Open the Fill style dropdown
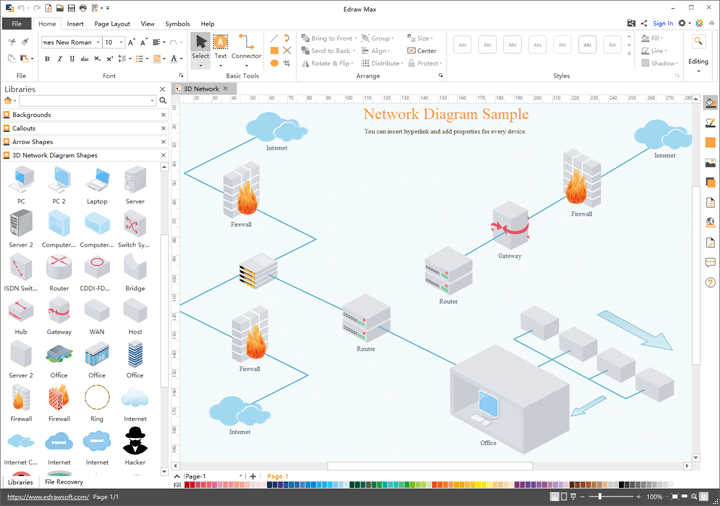 652,38
